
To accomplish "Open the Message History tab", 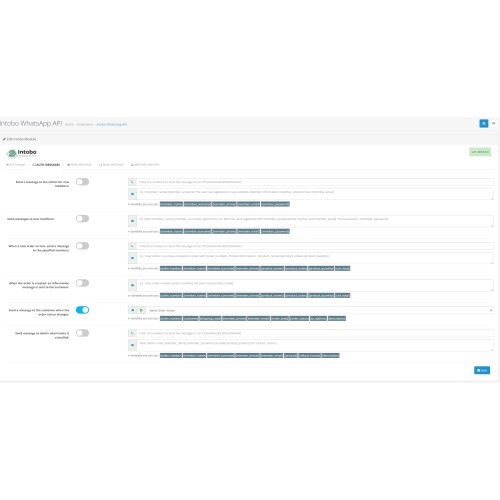I will pos(145,165).
